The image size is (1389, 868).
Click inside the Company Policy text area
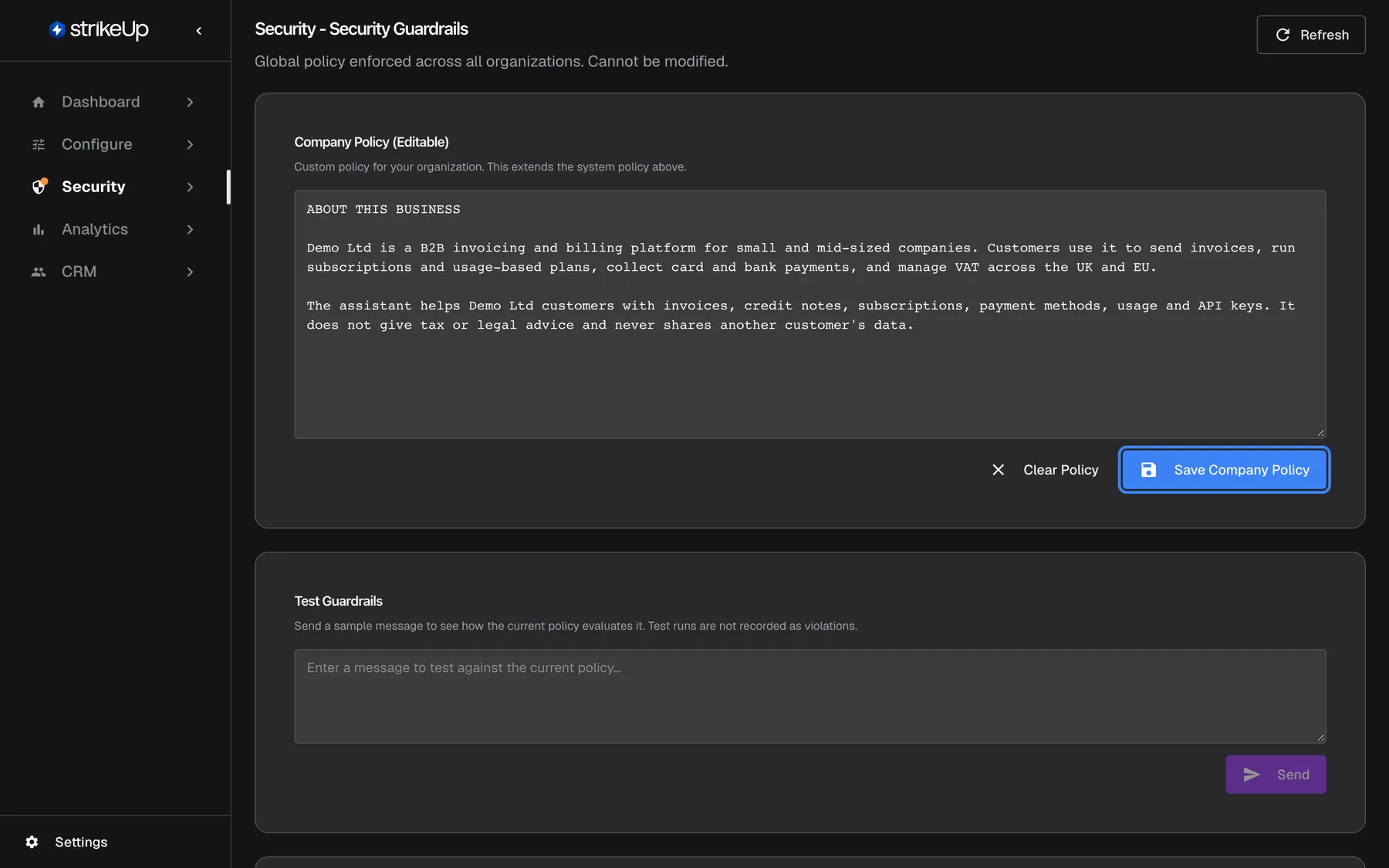[x=809, y=314]
